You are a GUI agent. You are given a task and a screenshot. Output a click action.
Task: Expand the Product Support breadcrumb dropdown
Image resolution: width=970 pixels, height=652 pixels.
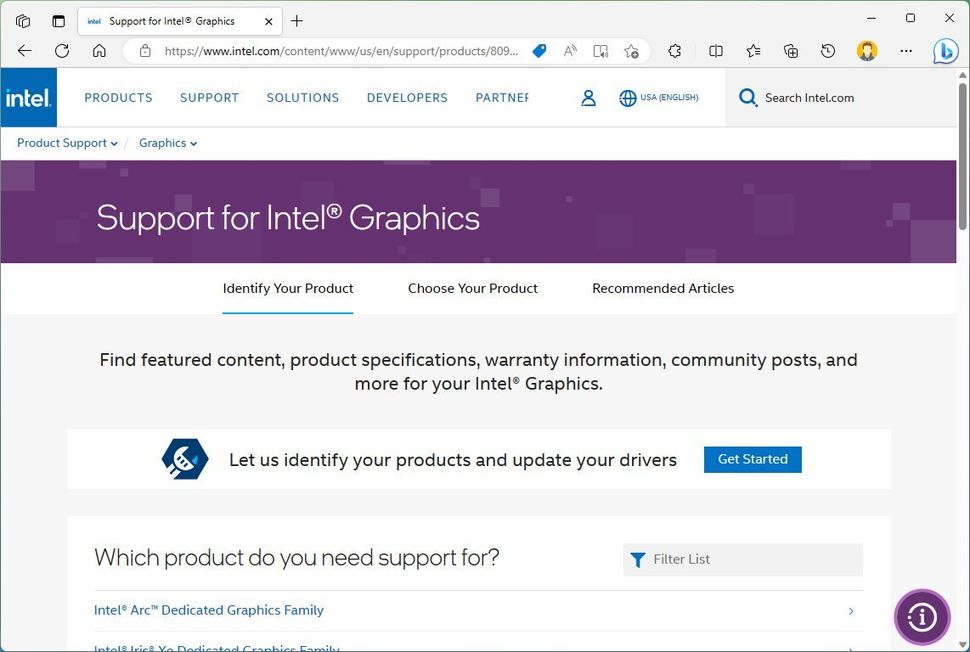coord(66,143)
